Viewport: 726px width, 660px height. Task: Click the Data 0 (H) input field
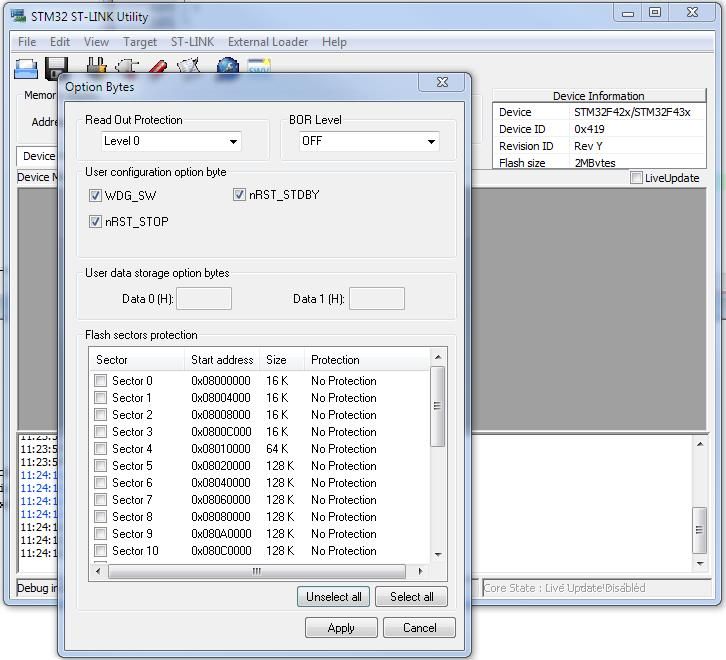point(204,299)
